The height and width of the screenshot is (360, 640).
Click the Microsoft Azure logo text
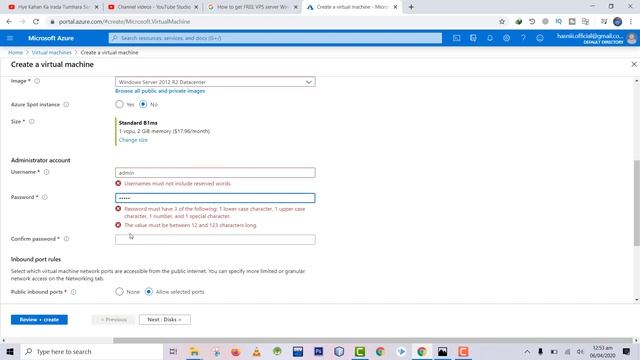pos(51,38)
